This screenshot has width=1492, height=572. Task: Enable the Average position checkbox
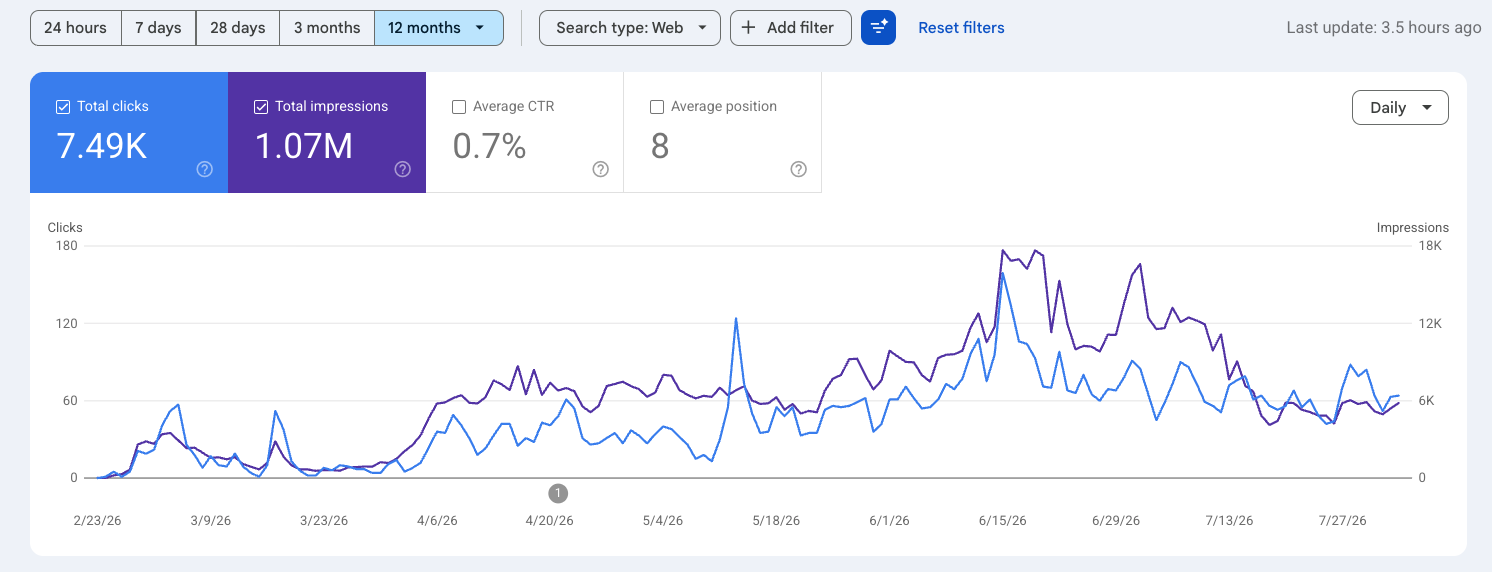[657, 106]
